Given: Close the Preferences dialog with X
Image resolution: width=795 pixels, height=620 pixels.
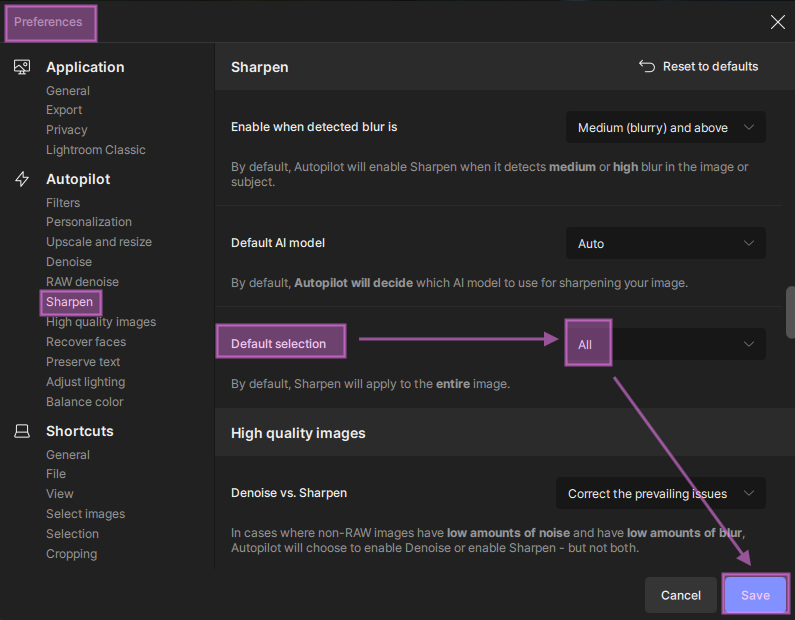Looking at the screenshot, I should click(x=777, y=22).
